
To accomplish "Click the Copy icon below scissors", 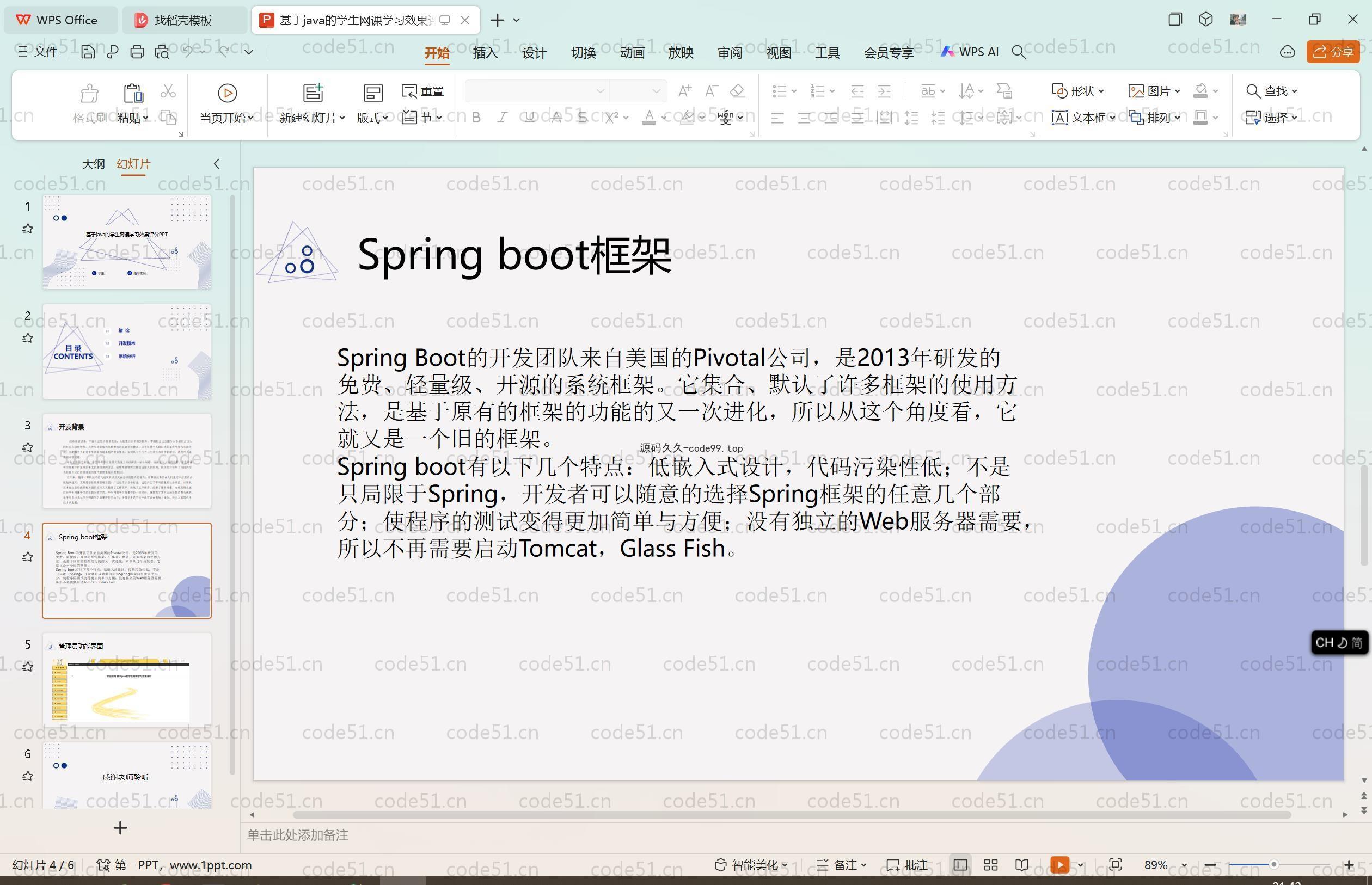I will (x=168, y=117).
